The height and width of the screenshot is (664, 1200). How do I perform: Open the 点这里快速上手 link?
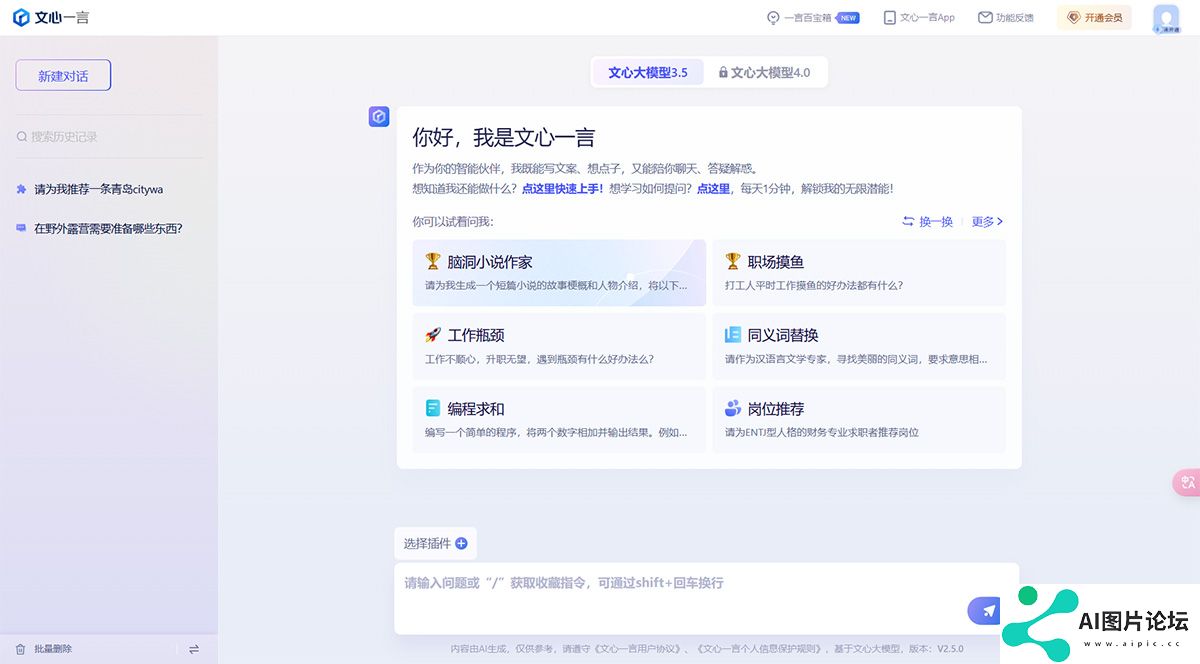[562, 188]
